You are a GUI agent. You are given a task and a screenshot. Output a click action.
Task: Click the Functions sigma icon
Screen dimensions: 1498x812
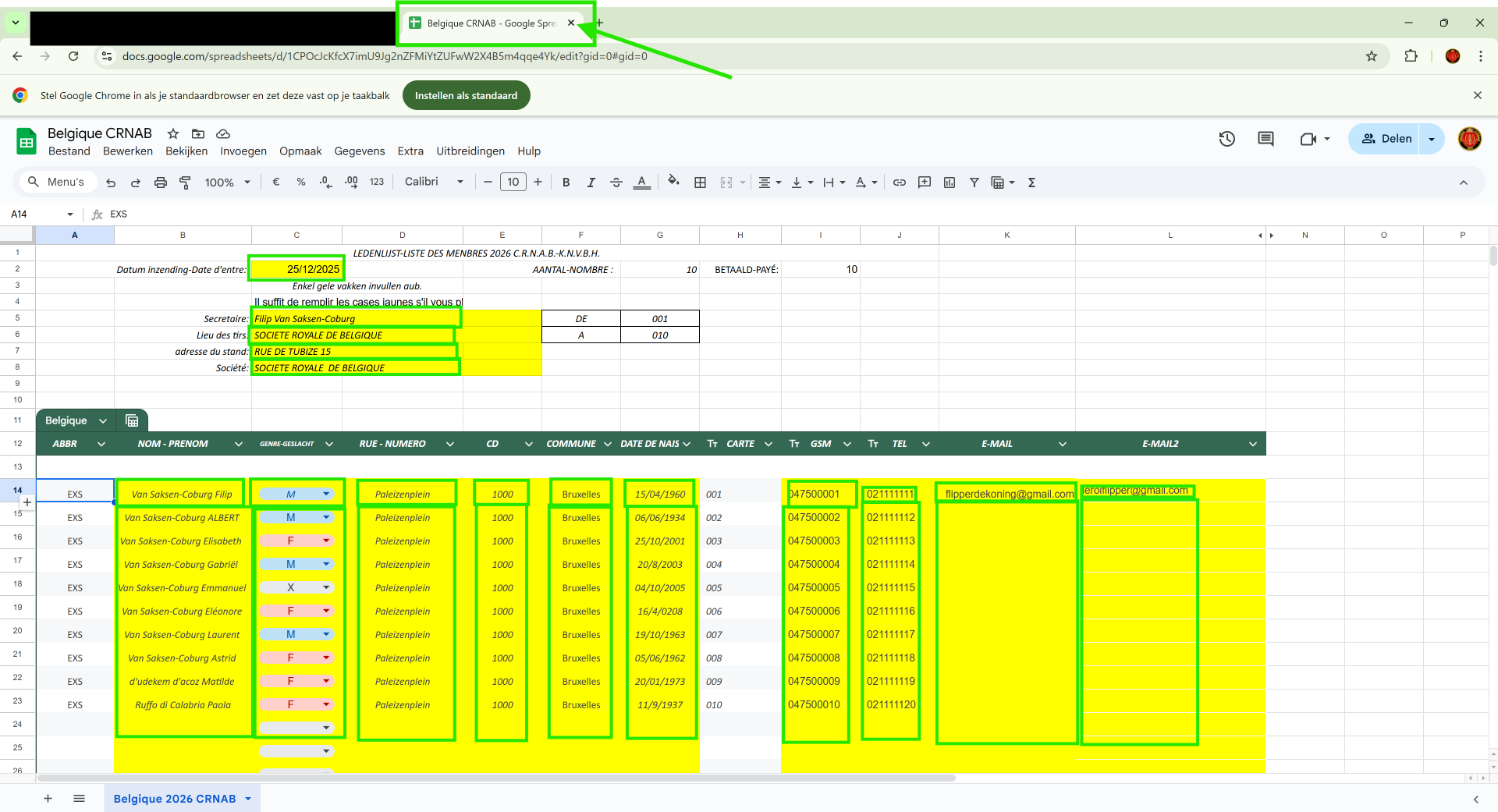pyautogui.click(x=1031, y=183)
